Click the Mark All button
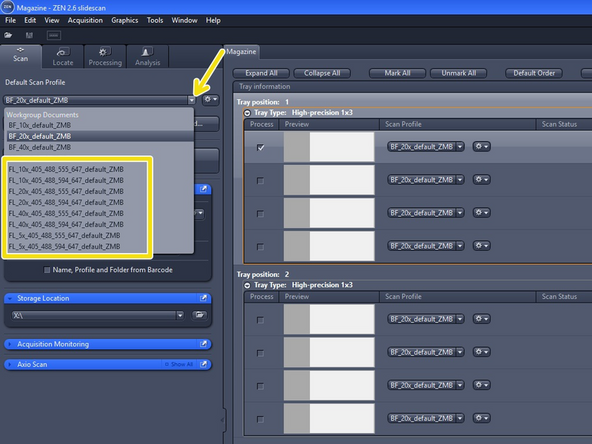The width and height of the screenshot is (592, 444). point(397,73)
